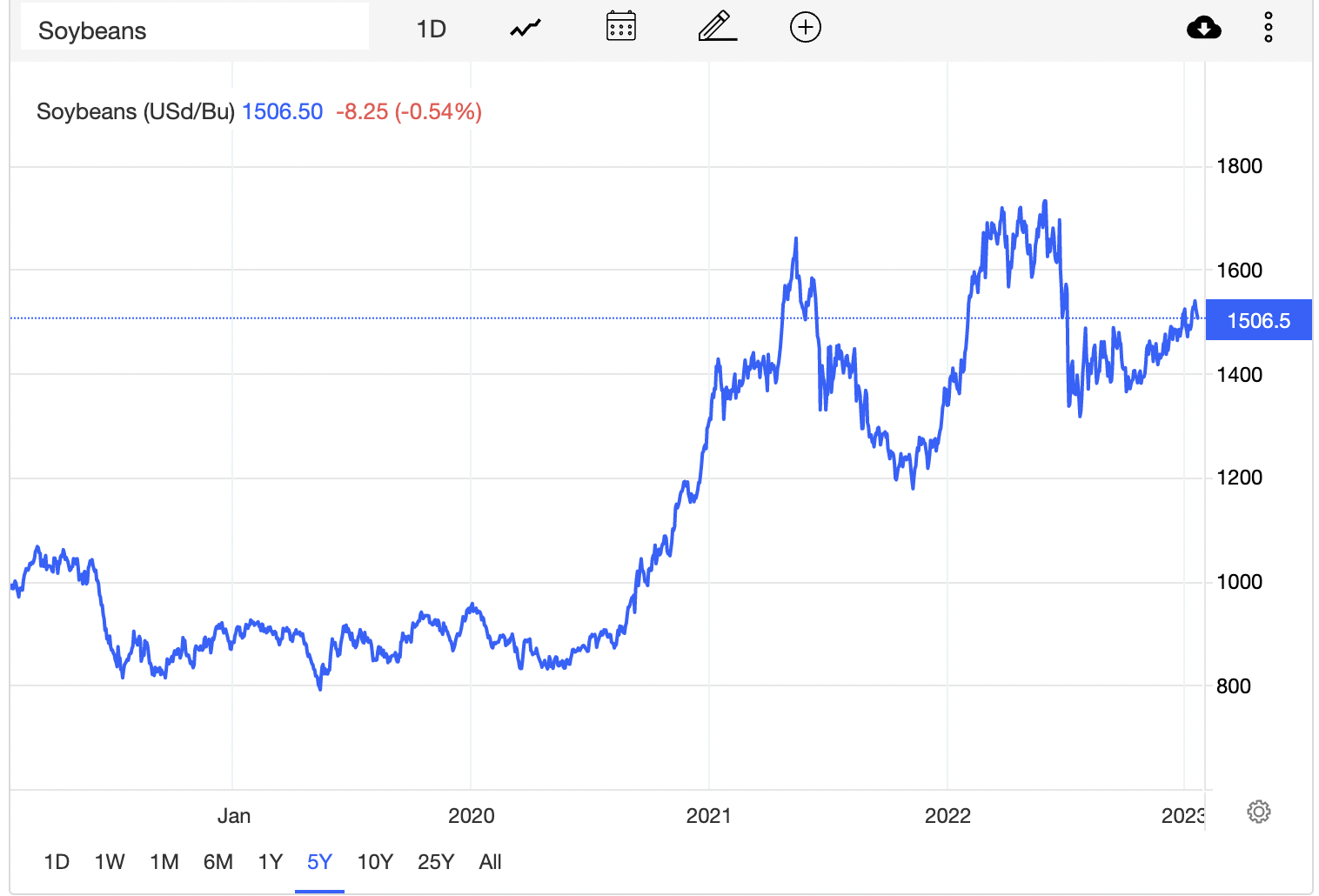Click the 1800 price axis label
This screenshot has width=1319, height=896.
tap(1239, 166)
